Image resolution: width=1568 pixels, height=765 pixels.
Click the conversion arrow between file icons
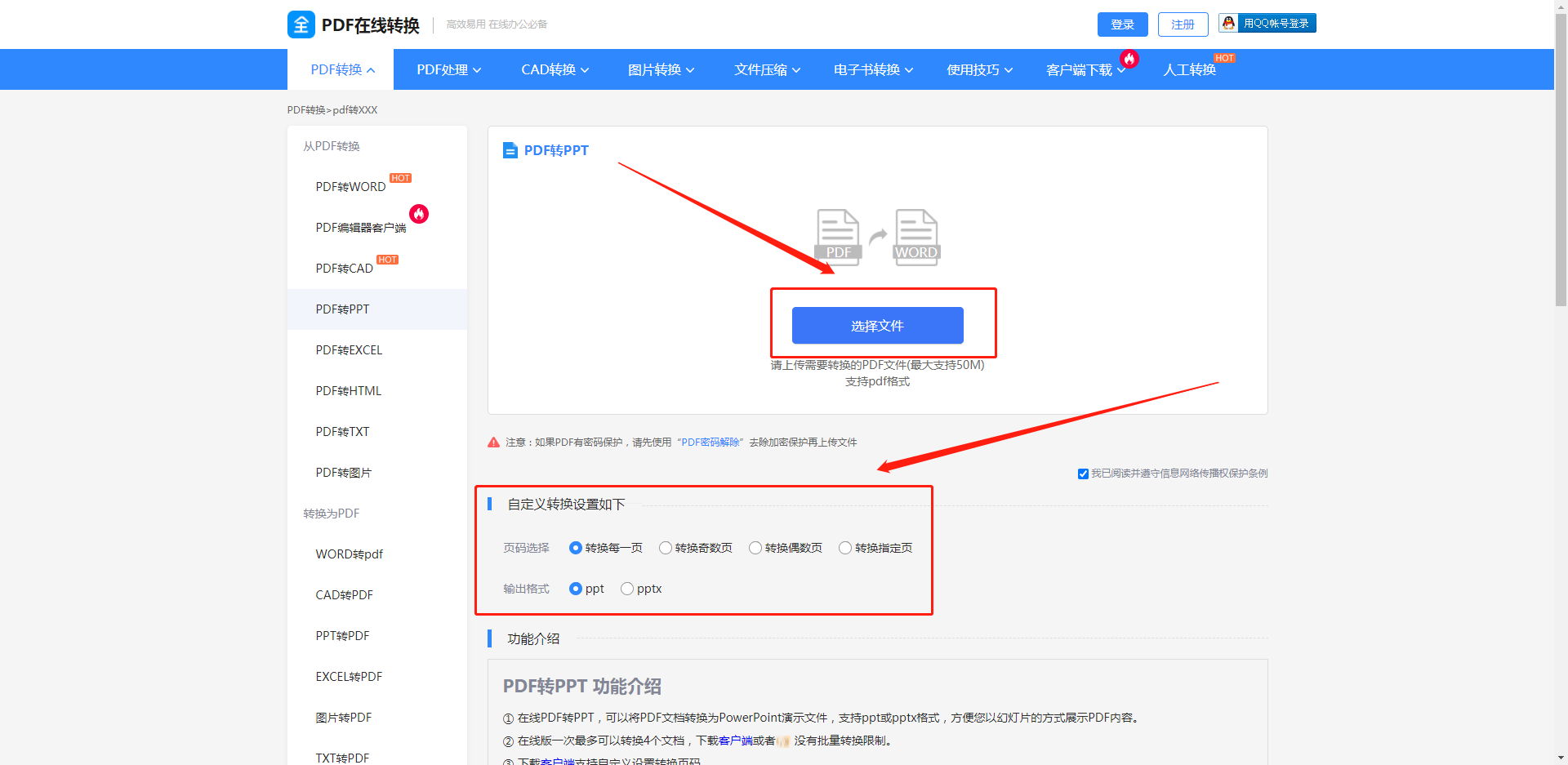click(x=878, y=236)
